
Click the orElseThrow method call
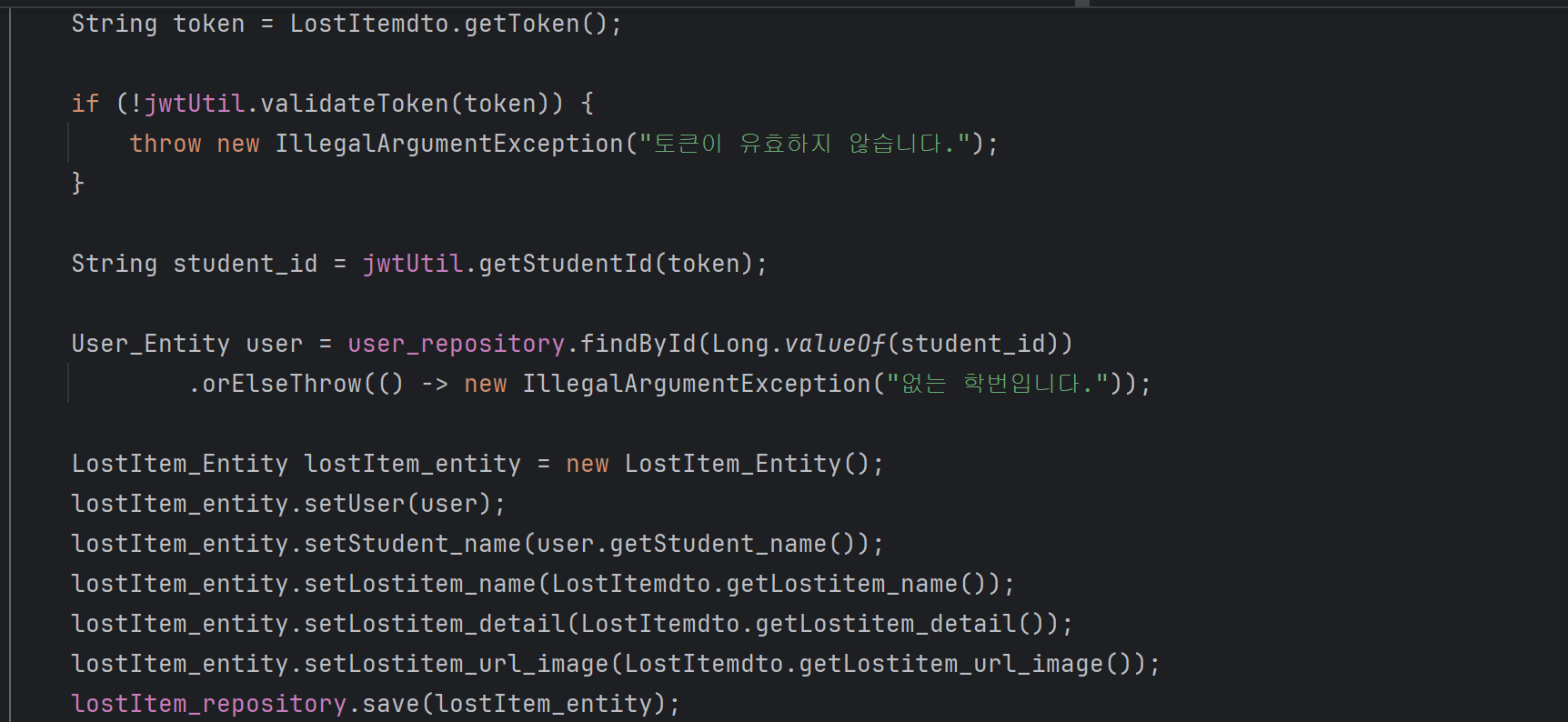point(282,384)
